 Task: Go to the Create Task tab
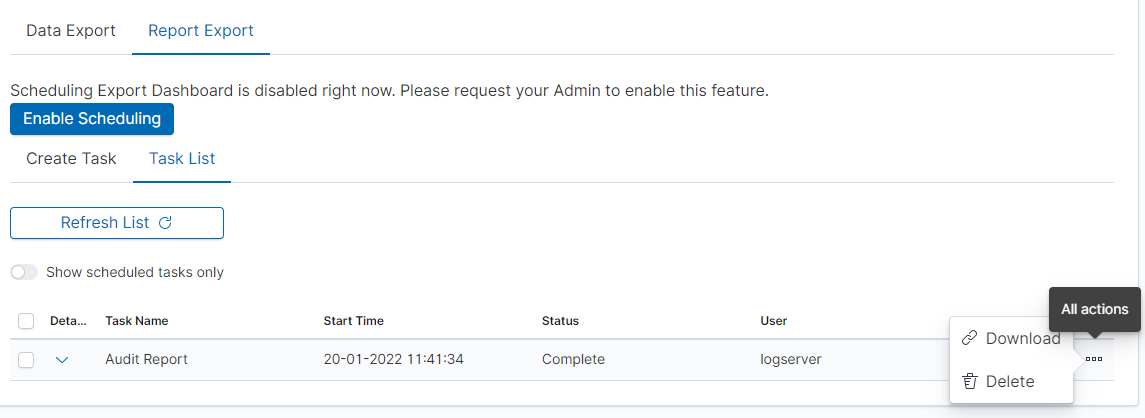(x=71, y=158)
